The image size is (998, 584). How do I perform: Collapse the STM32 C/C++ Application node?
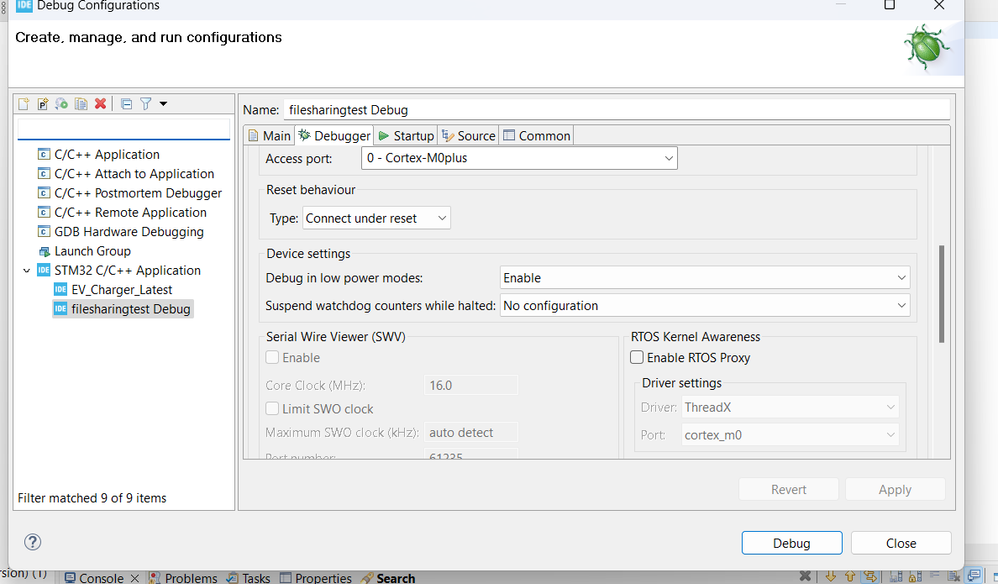[x=27, y=271]
